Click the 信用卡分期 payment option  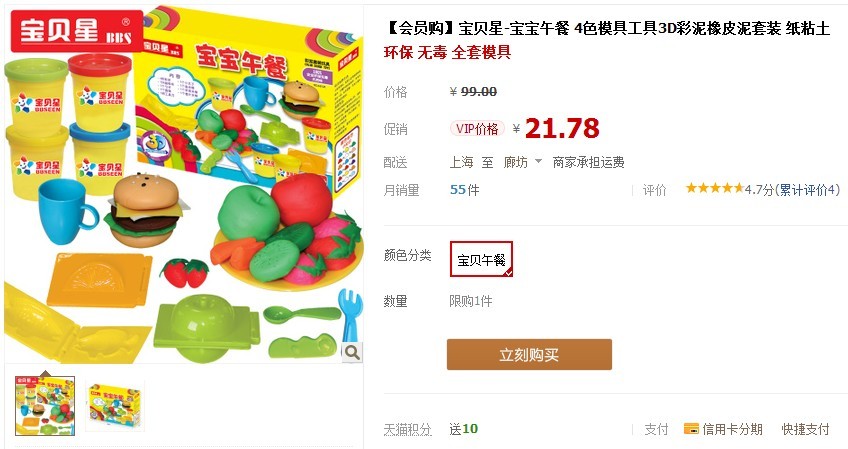pos(723,430)
